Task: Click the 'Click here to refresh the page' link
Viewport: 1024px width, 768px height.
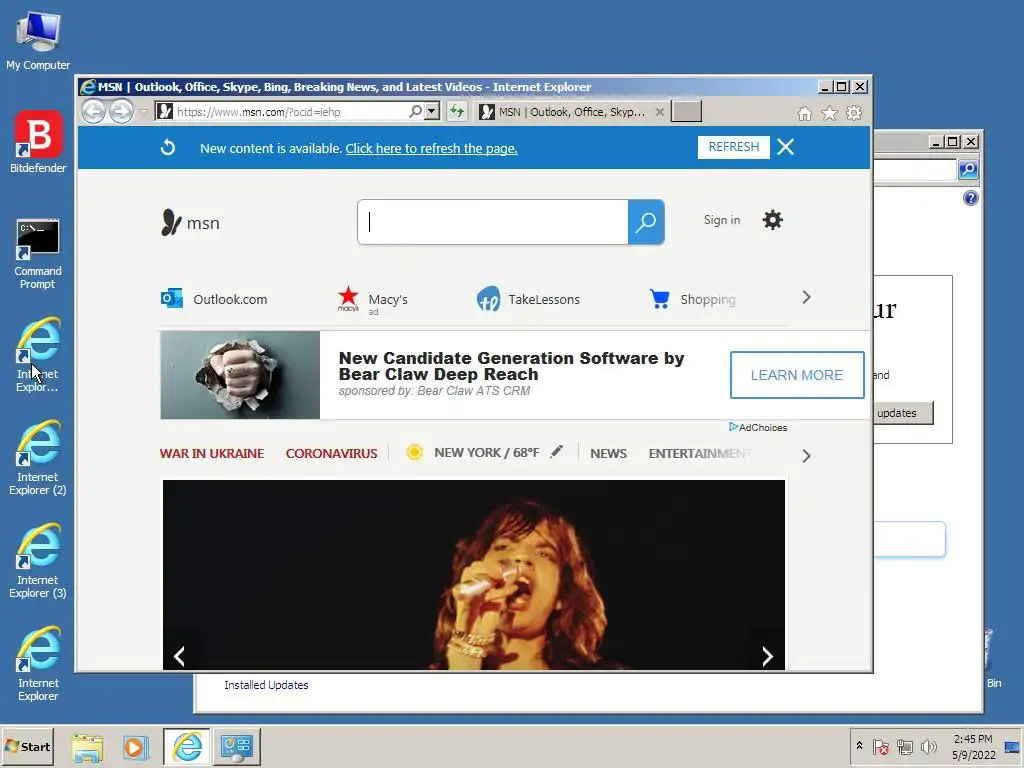Action: point(432,148)
